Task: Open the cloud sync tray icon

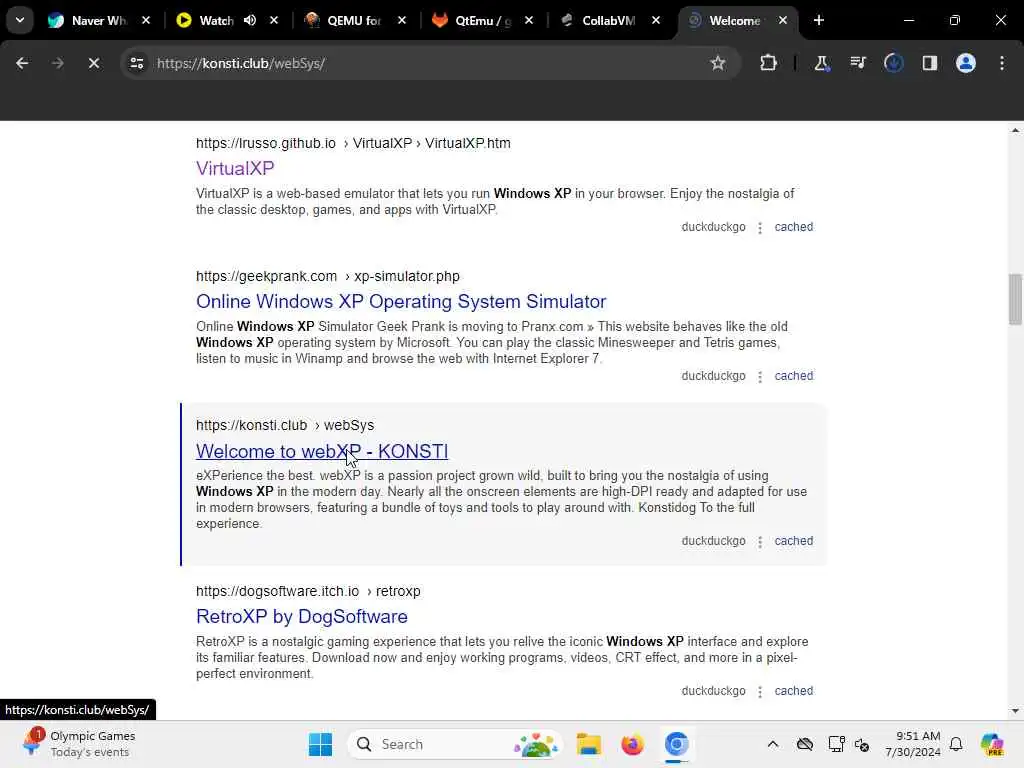Action: click(x=805, y=744)
